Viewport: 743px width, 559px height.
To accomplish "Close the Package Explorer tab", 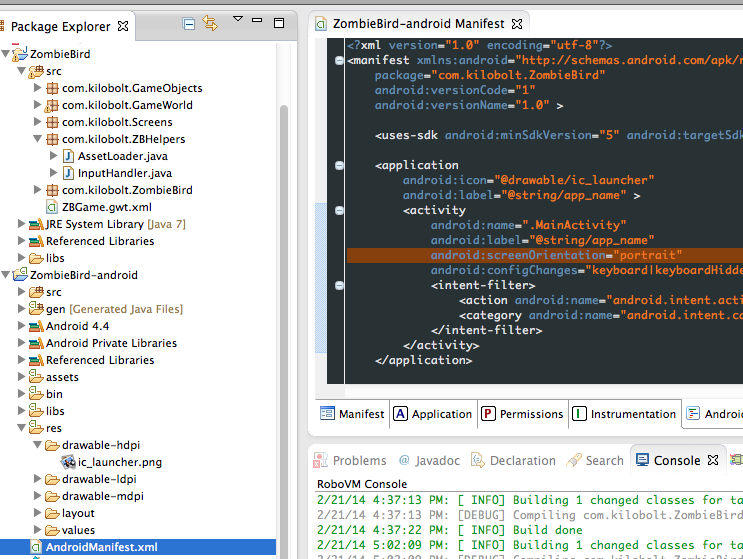I will click(123, 26).
